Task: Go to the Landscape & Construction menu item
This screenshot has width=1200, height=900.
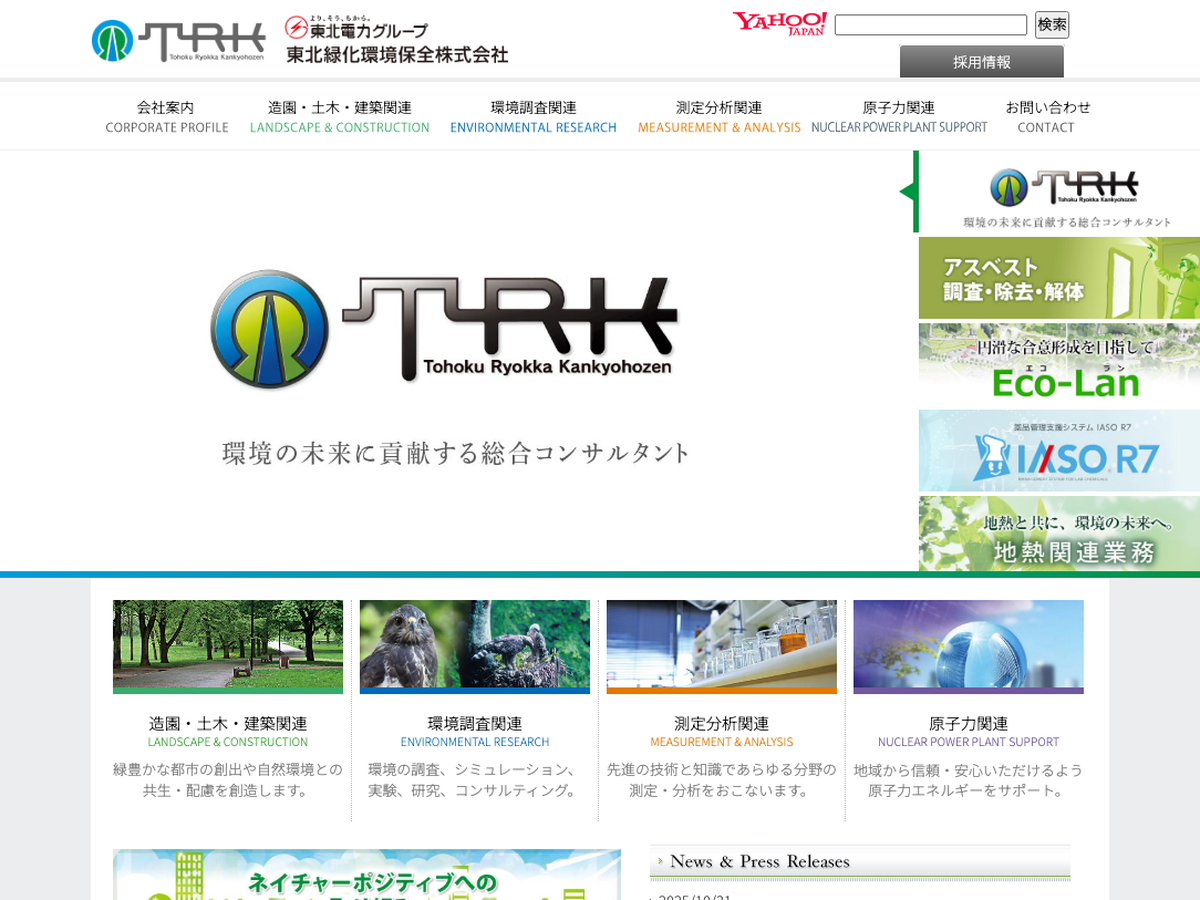Action: coord(339,116)
